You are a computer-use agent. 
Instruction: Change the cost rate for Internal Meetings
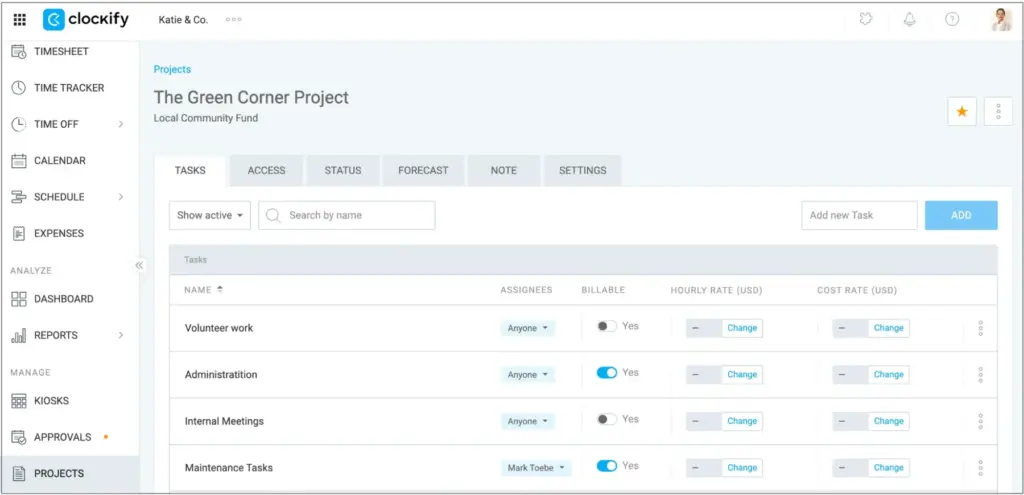point(888,421)
